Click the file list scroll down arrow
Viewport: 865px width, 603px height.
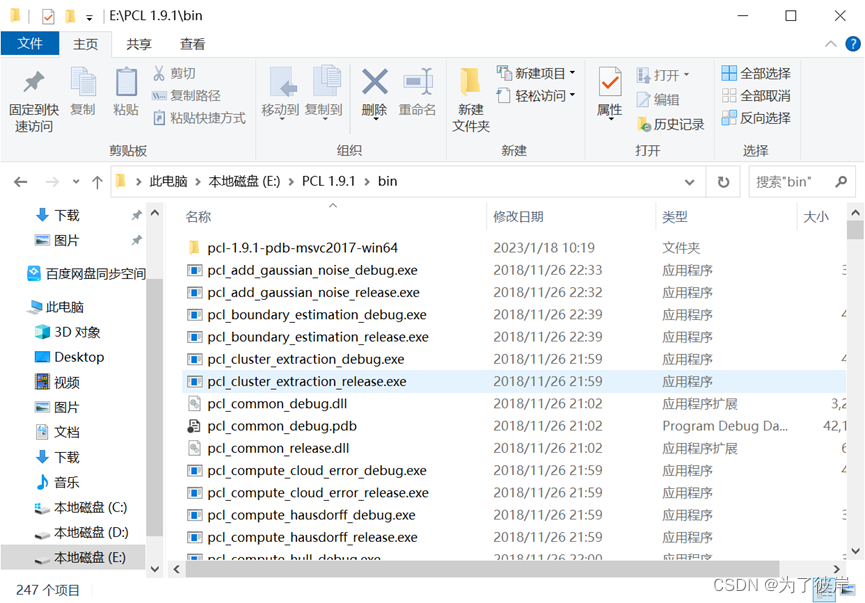tap(855, 551)
